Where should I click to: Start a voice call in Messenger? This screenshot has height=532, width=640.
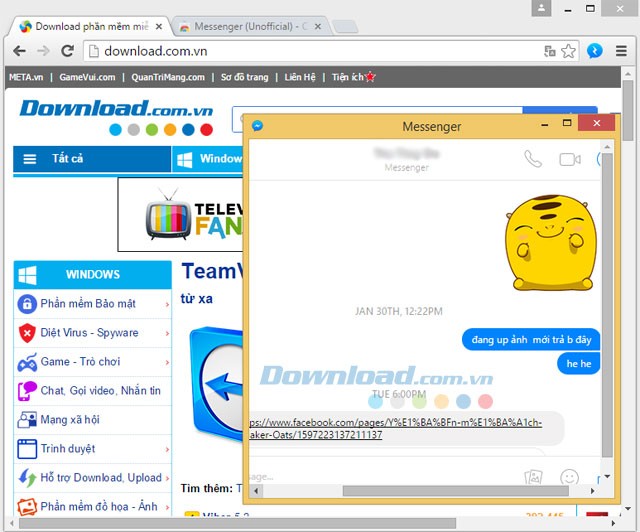pos(533,159)
